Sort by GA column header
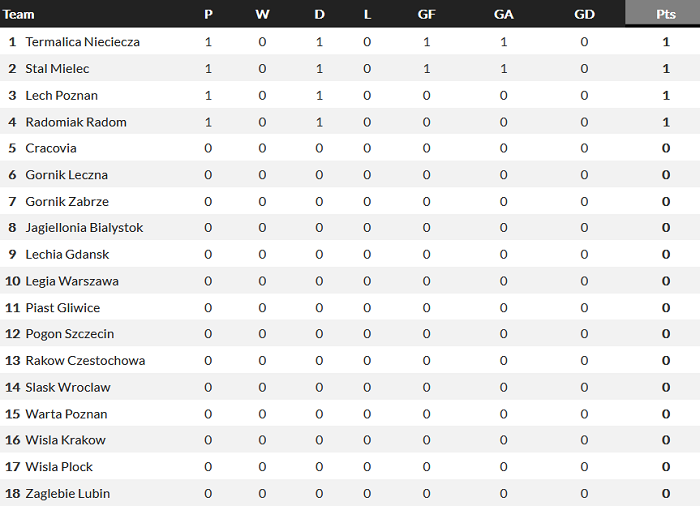The height and width of the screenshot is (506, 700). (503, 14)
